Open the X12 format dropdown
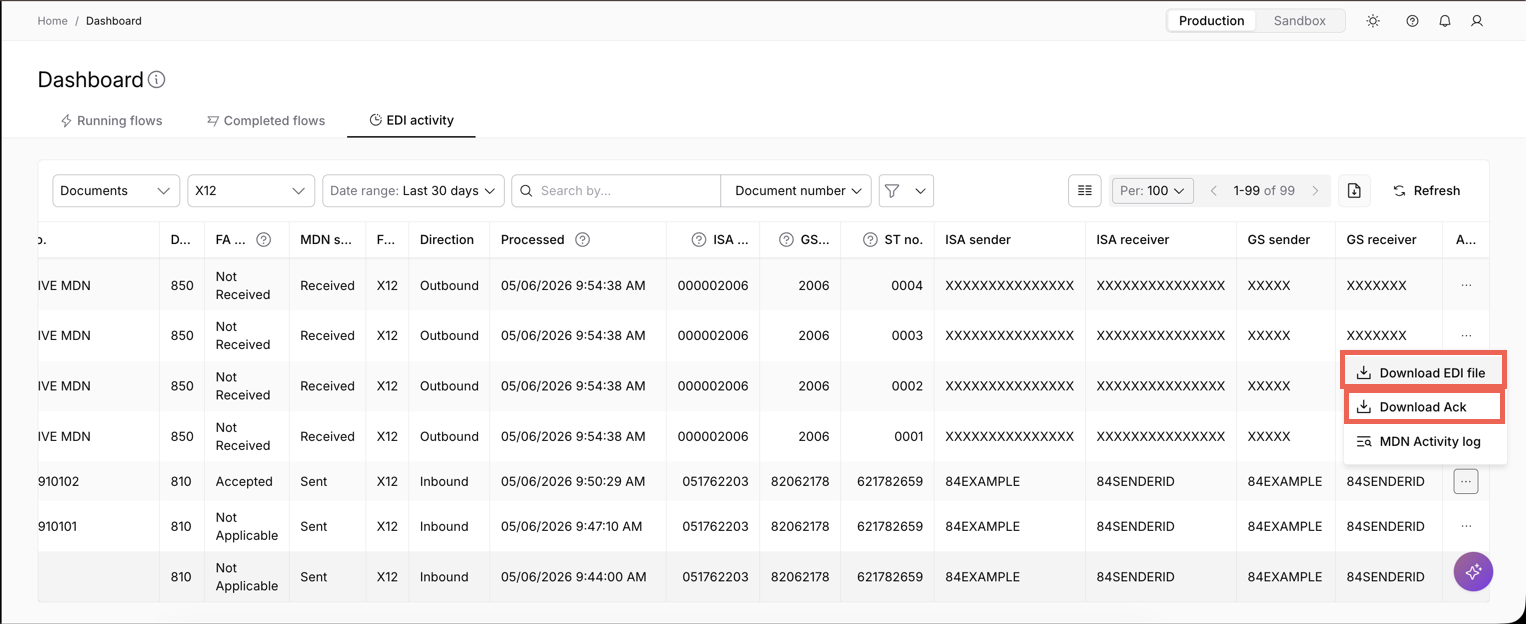The image size is (1526, 624). (x=251, y=191)
